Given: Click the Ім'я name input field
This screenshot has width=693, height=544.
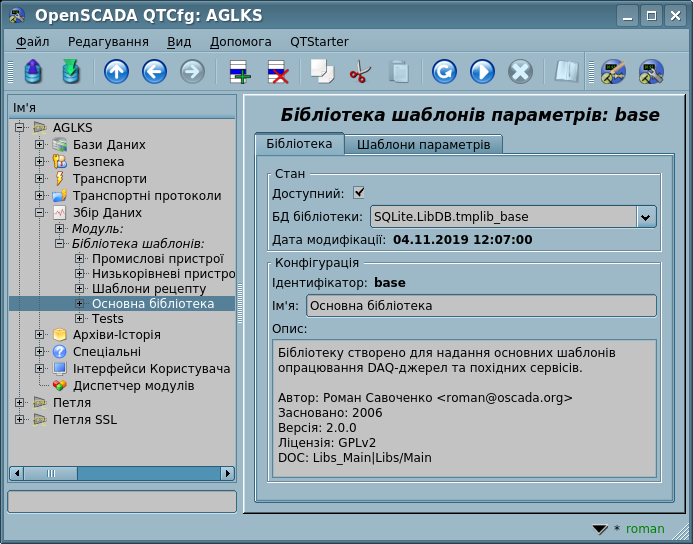Looking at the screenshot, I should point(481,306).
